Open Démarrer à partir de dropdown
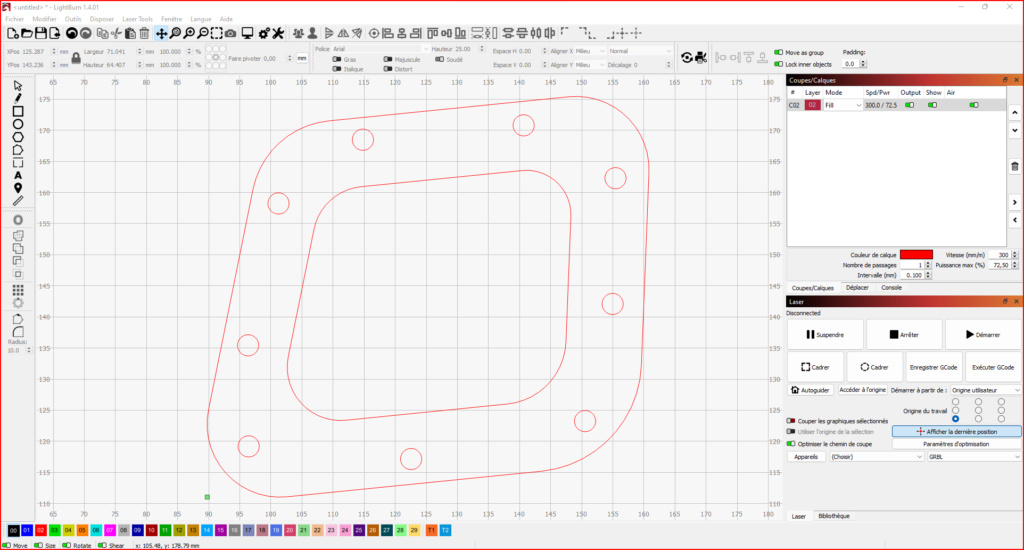The image size is (1024, 550). tap(985, 390)
